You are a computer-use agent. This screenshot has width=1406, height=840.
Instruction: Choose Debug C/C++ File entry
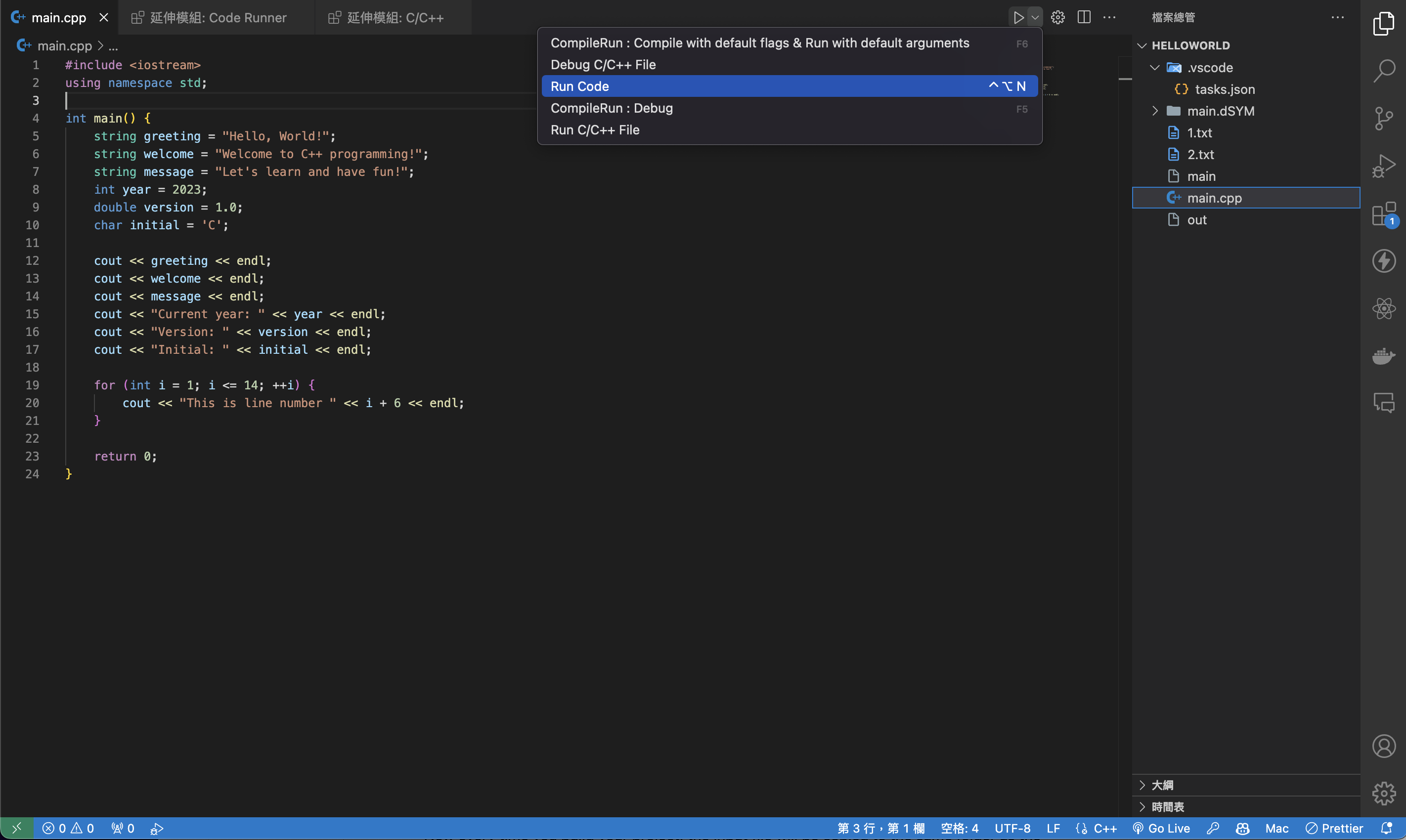click(x=790, y=65)
